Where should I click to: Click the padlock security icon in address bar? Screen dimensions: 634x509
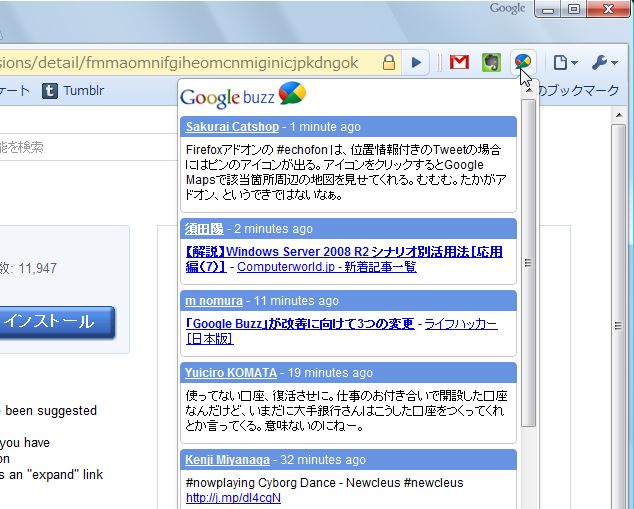tap(389, 62)
